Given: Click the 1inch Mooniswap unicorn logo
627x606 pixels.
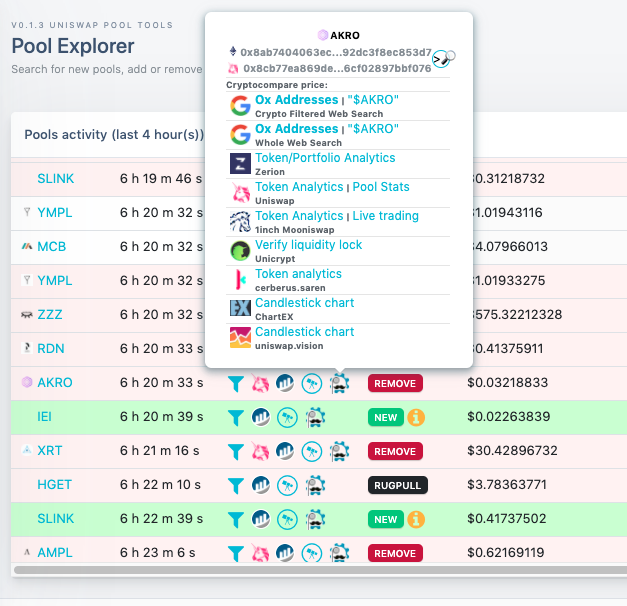Looking at the screenshot, I should tap(240, 222).
